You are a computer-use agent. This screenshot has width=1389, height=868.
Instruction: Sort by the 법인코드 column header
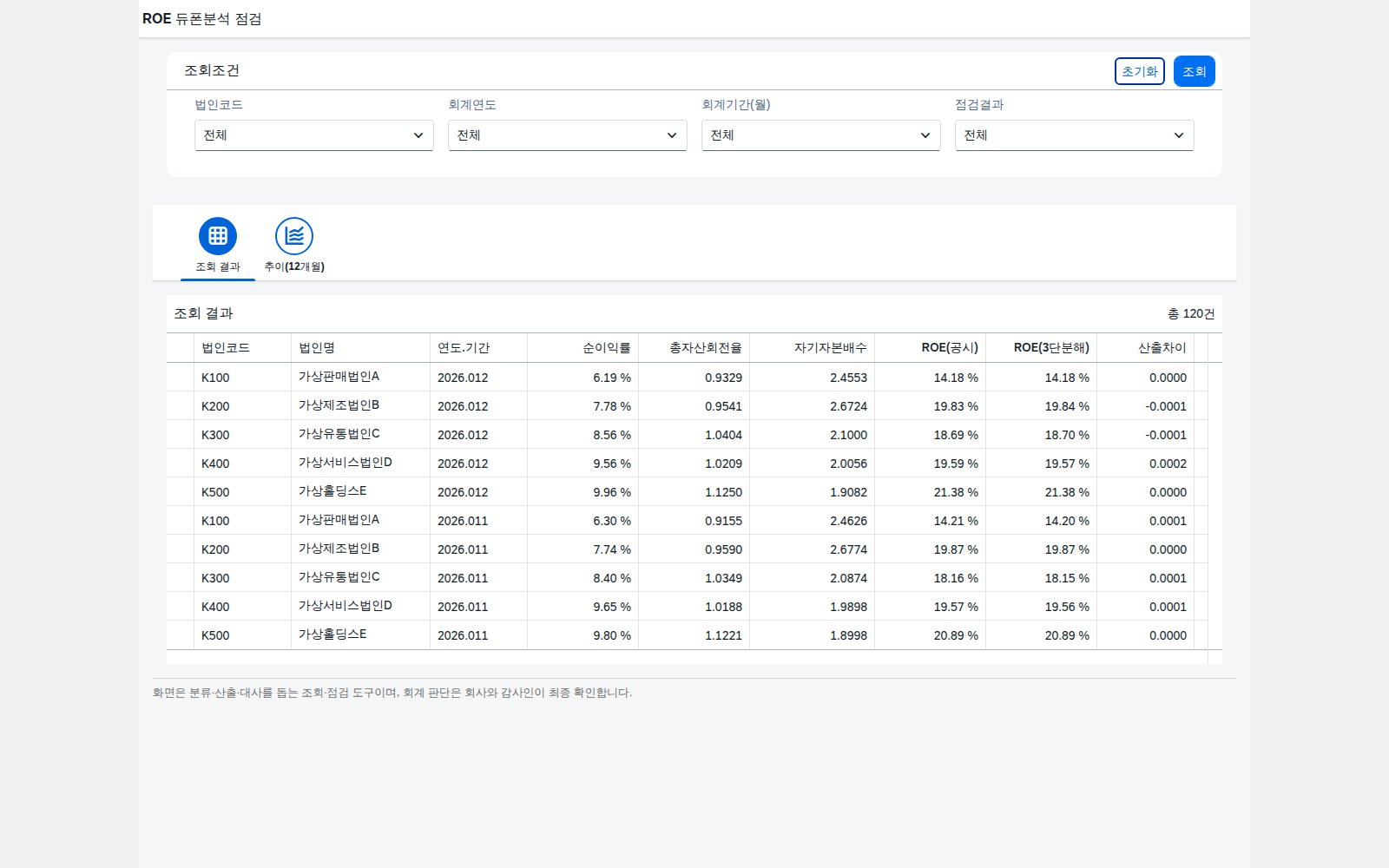[x=243, y=348]
